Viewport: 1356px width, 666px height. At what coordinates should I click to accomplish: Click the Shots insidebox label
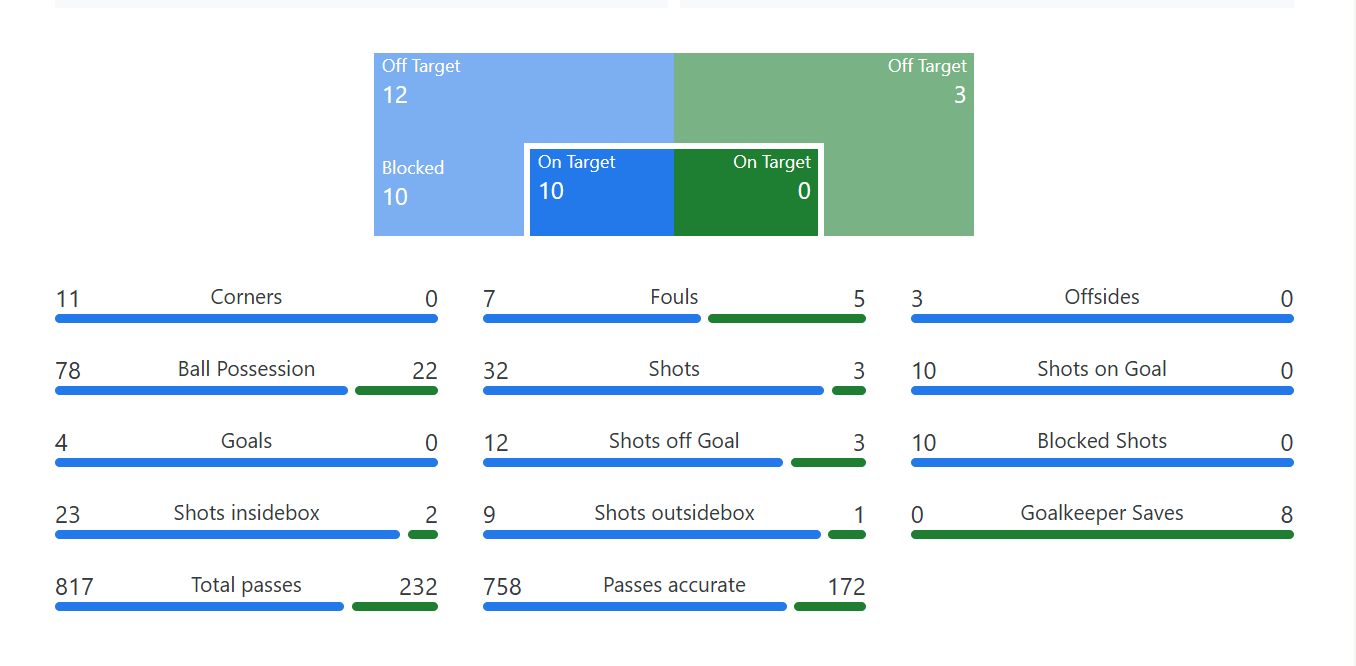point(246,513)
